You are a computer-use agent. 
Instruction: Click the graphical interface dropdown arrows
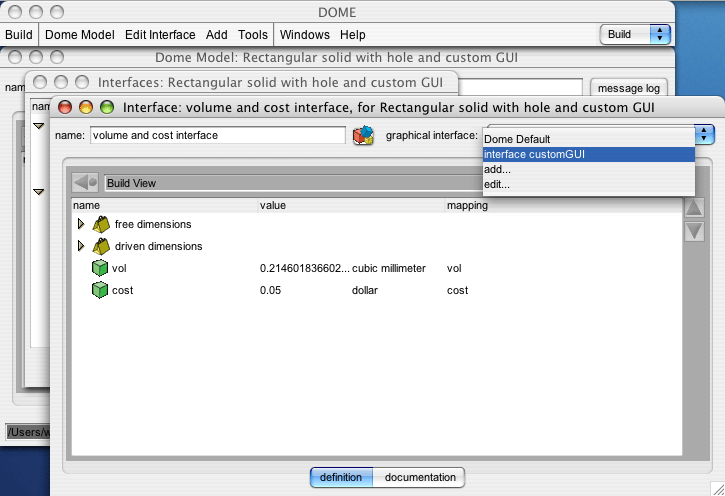click(x=704, y=135)
